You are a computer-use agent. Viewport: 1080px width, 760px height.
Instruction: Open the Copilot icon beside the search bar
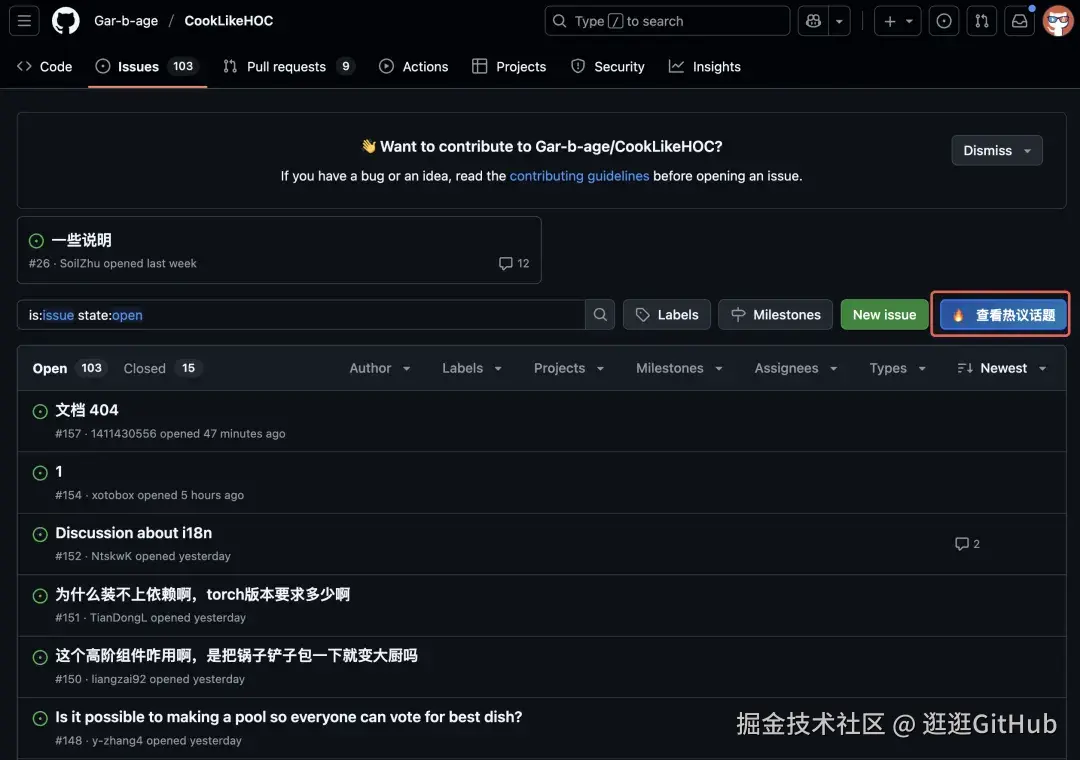813,20
